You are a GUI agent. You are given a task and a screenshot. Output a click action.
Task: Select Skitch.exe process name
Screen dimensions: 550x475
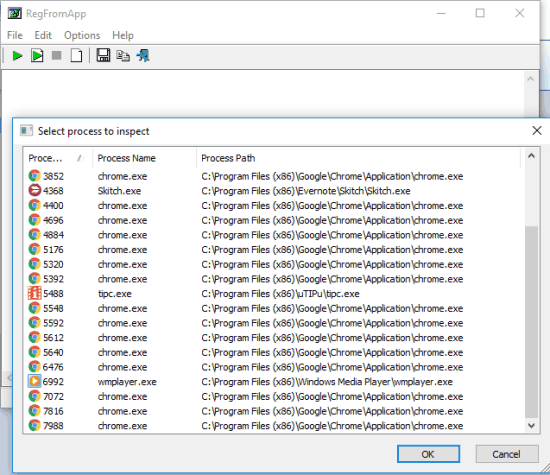point(119,191)
